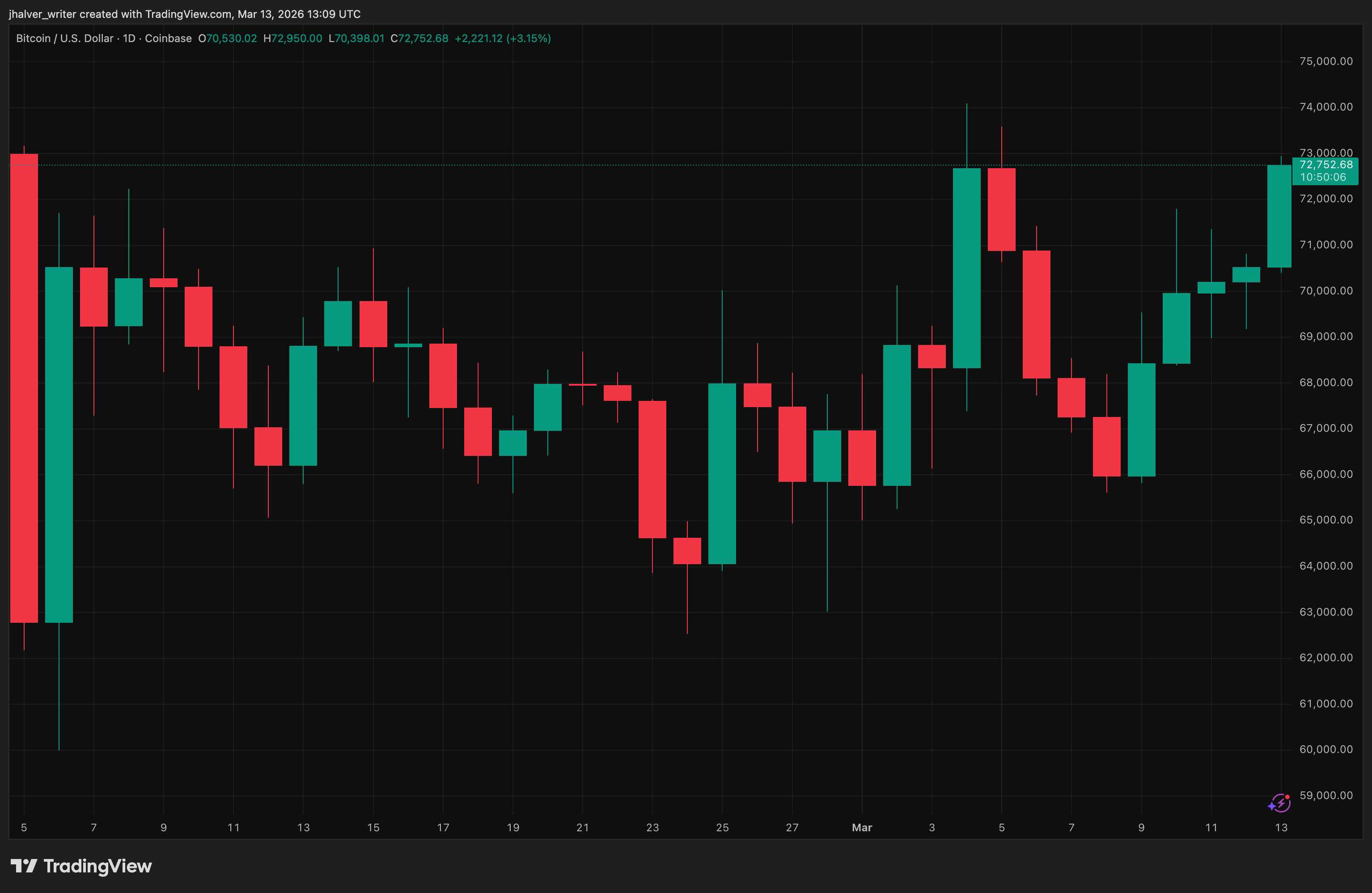The image size is (1372, 893).
Task: Click the 59,000.00 price axis label
Action: coord(1326,795)
